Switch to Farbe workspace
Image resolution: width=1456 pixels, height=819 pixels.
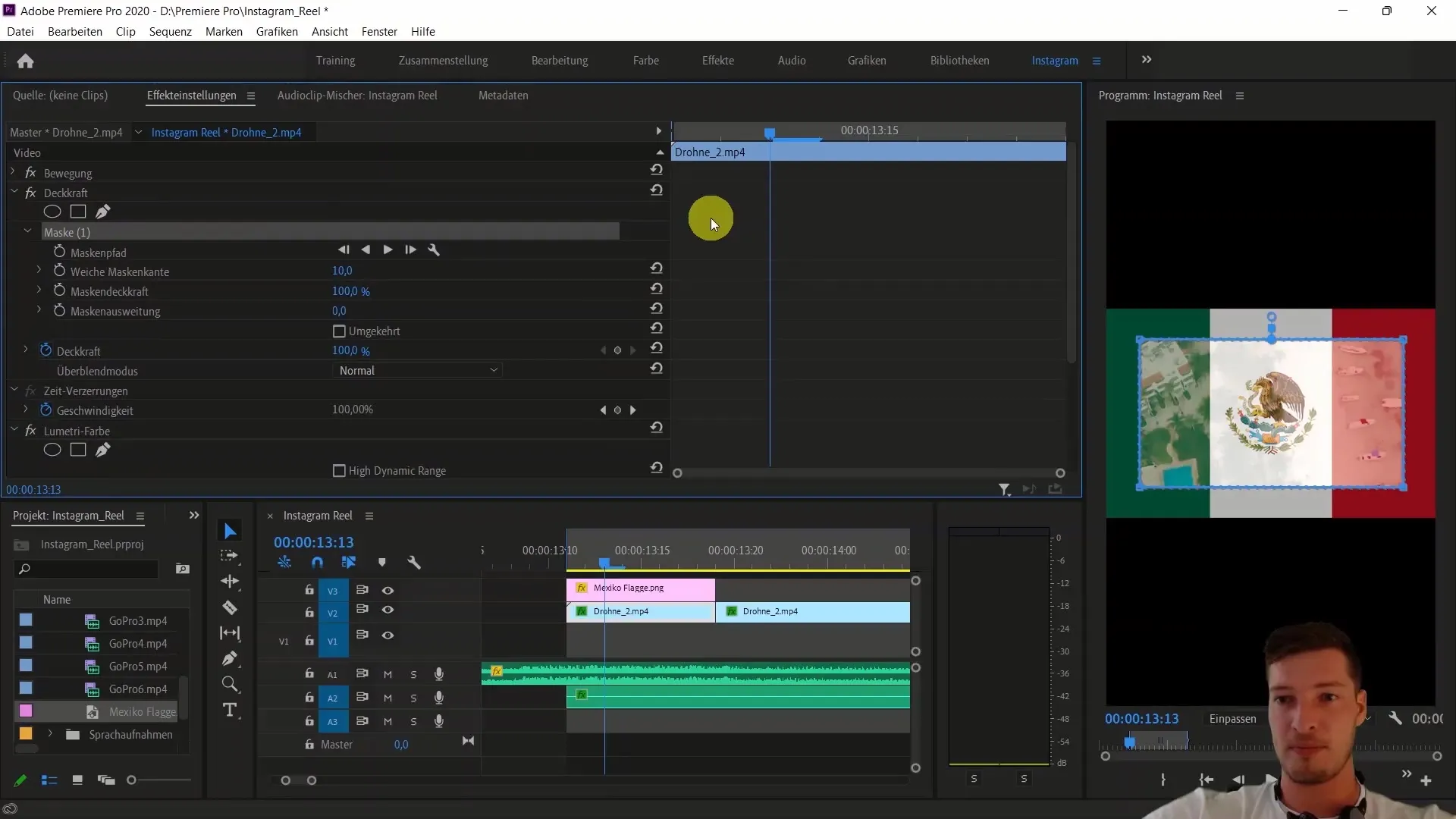pyautogui.click(x=646, y=61)
